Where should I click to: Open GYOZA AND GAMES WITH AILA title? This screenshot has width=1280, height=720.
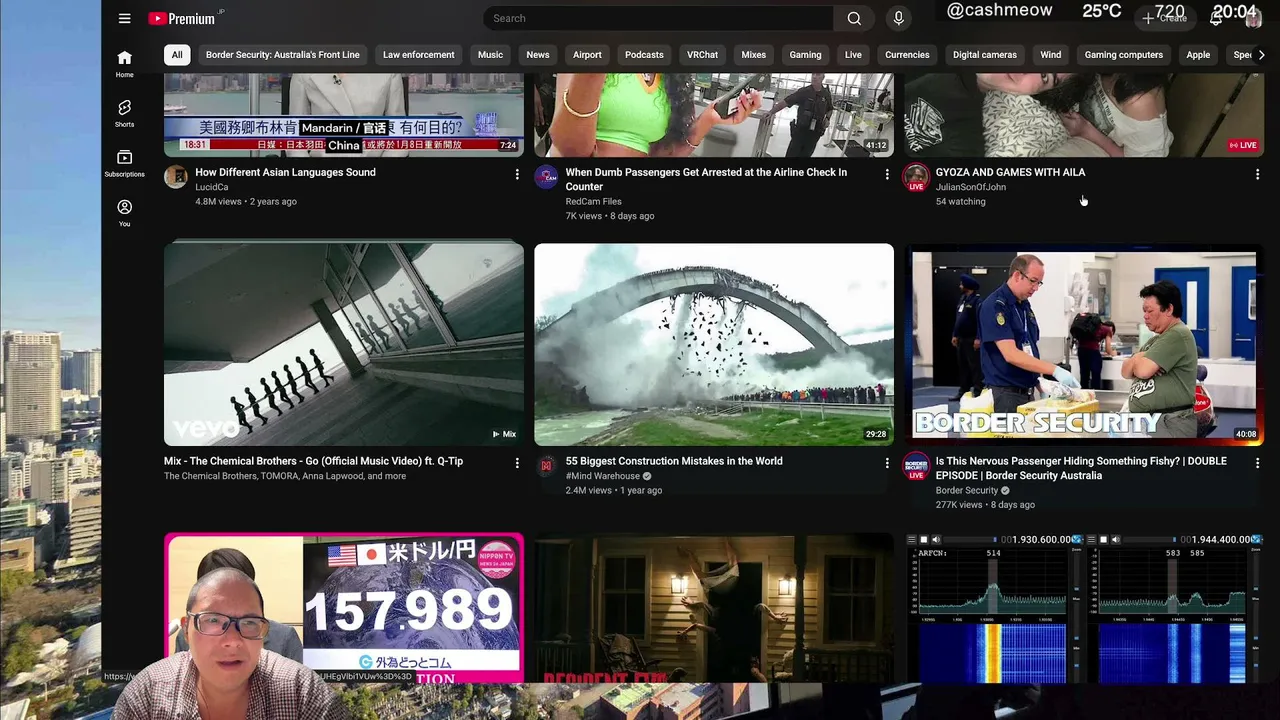(x=1010, y=172)
